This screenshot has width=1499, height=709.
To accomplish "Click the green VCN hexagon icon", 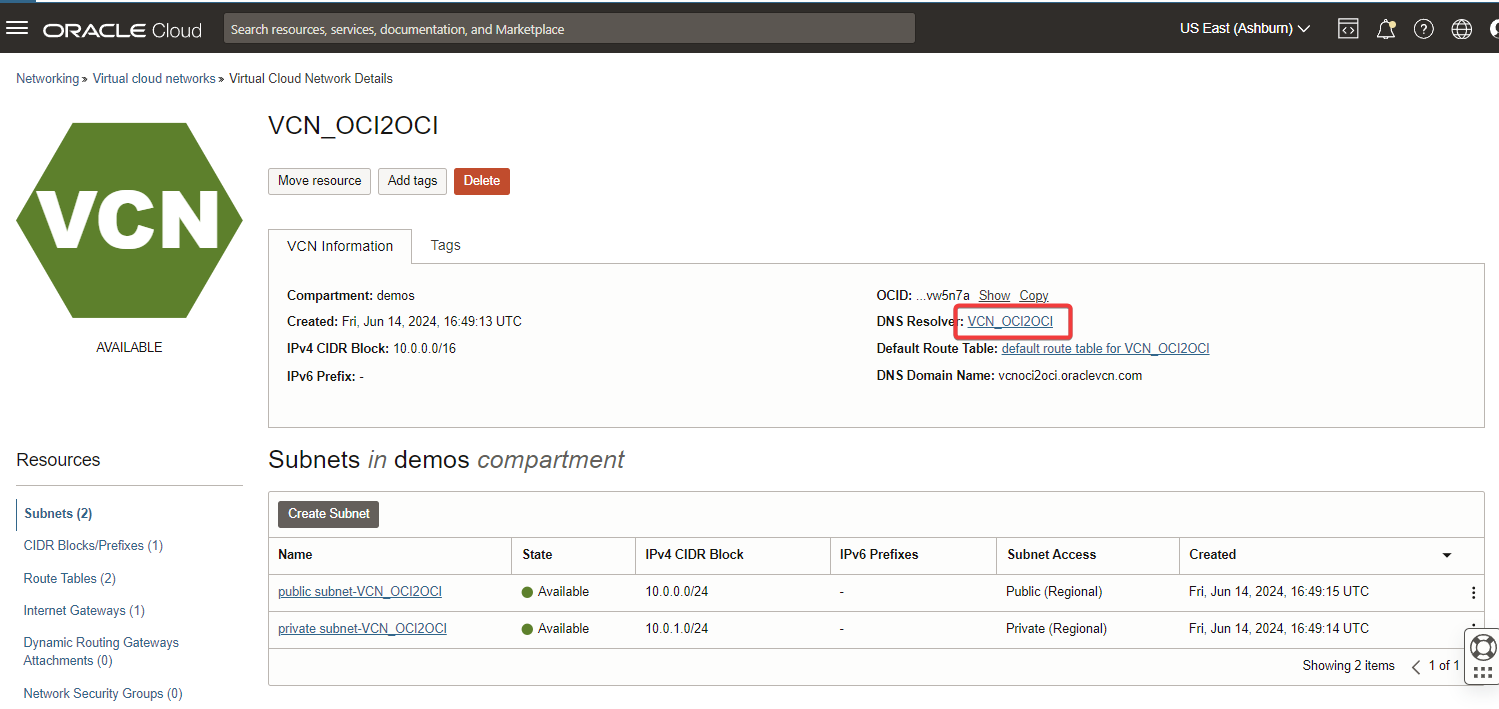I will click(129, 220).
